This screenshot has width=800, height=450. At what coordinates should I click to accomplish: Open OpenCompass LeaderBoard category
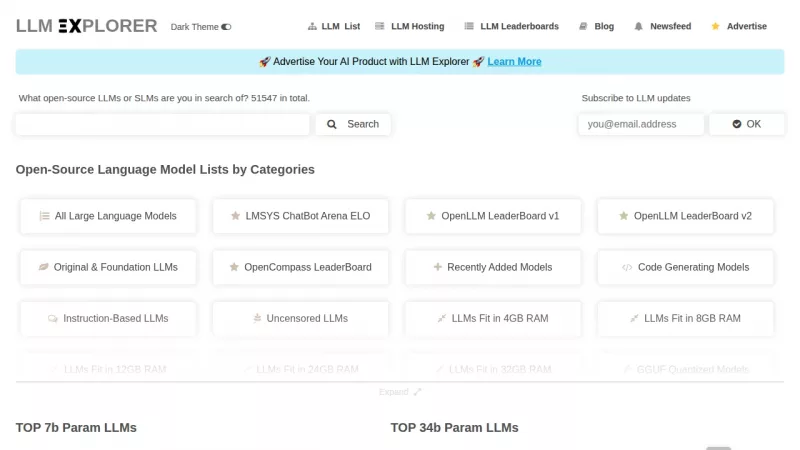301,267
